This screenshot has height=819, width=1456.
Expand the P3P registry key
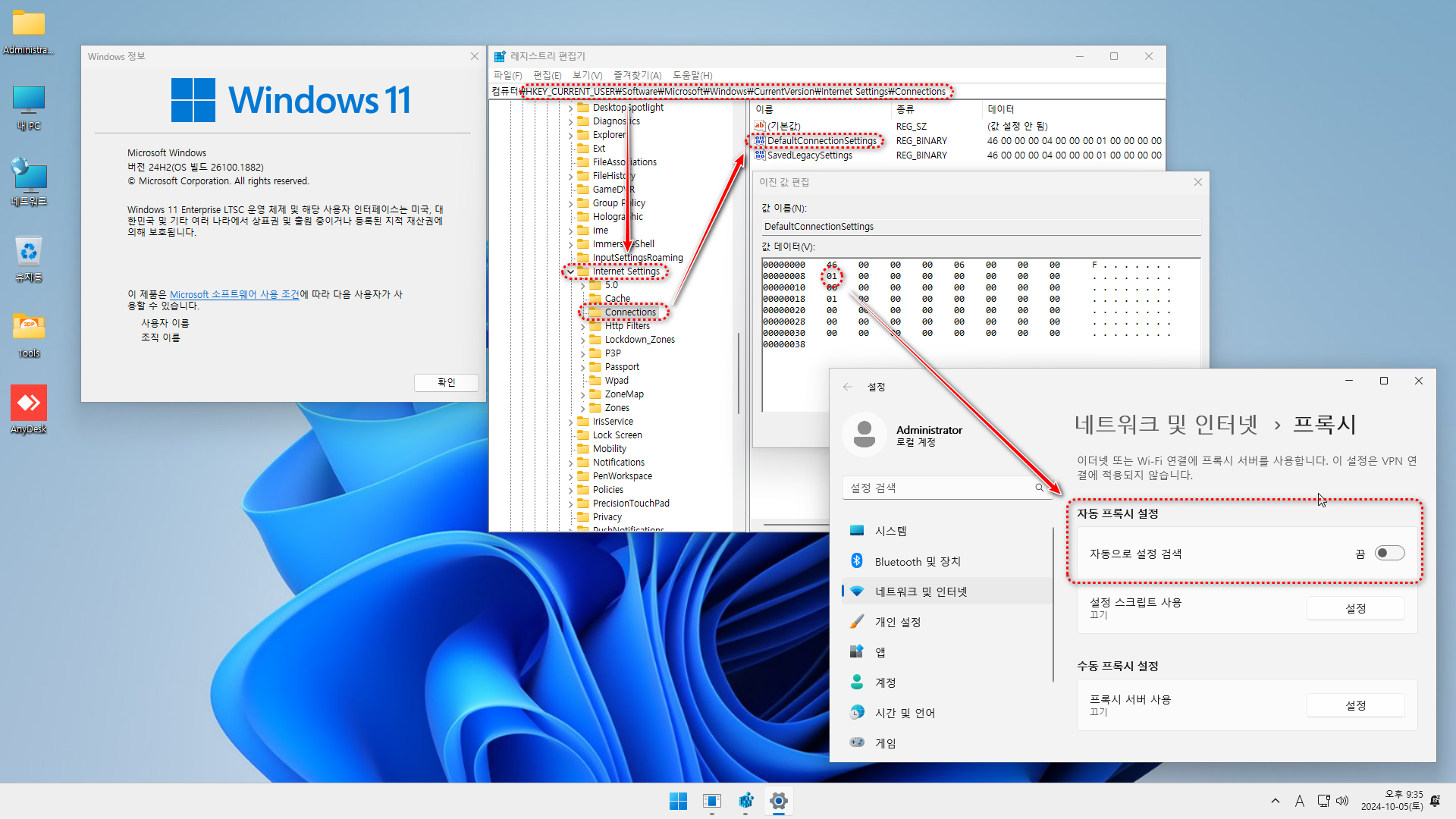click(x=583, y=353)
